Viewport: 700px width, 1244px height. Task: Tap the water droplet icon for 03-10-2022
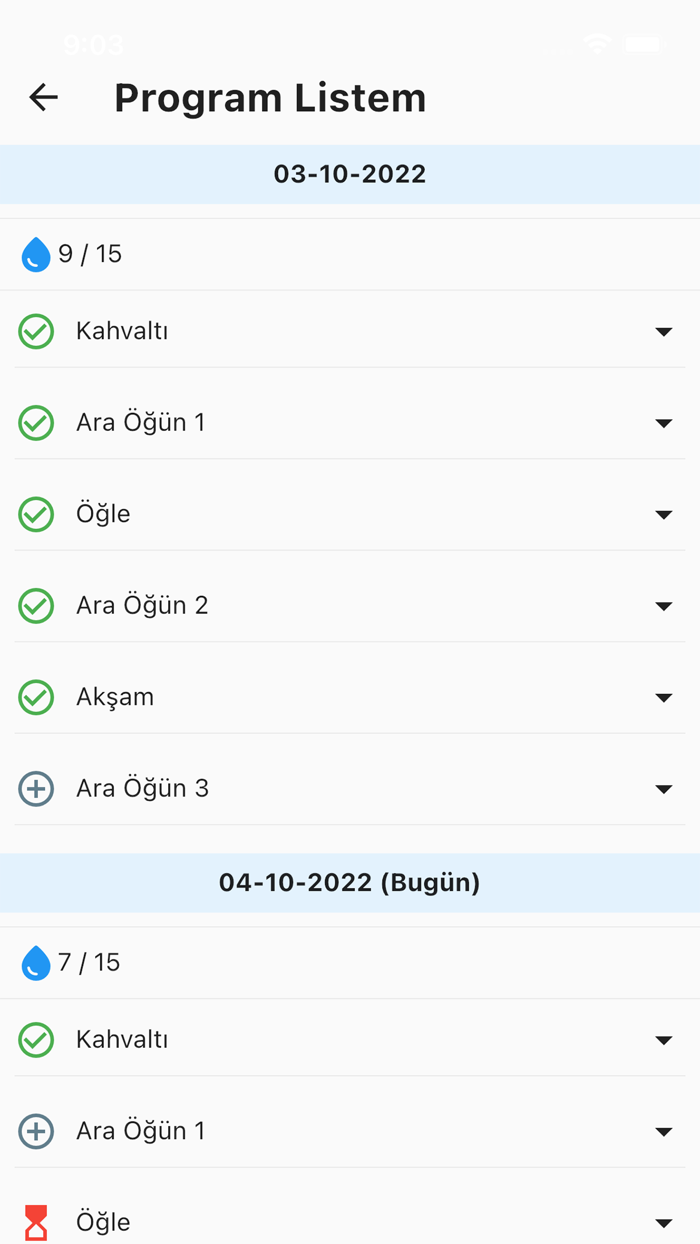pos(35,254)
